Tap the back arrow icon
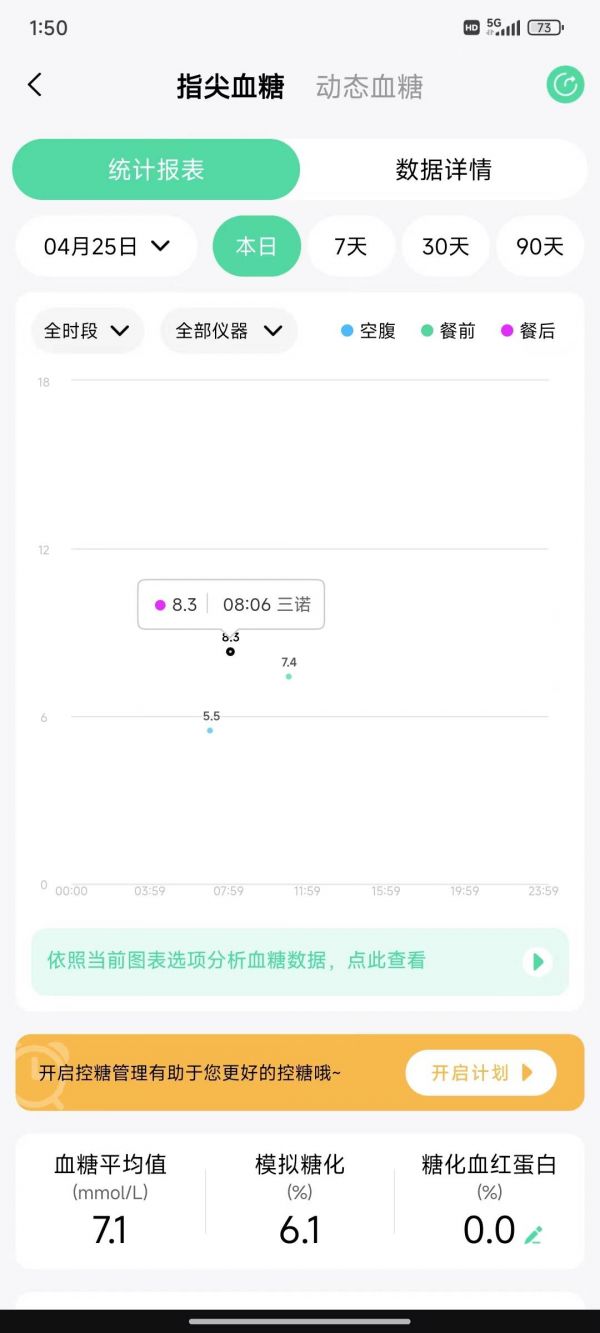Viewport: 600px width, 1333px height. [35, 85]
